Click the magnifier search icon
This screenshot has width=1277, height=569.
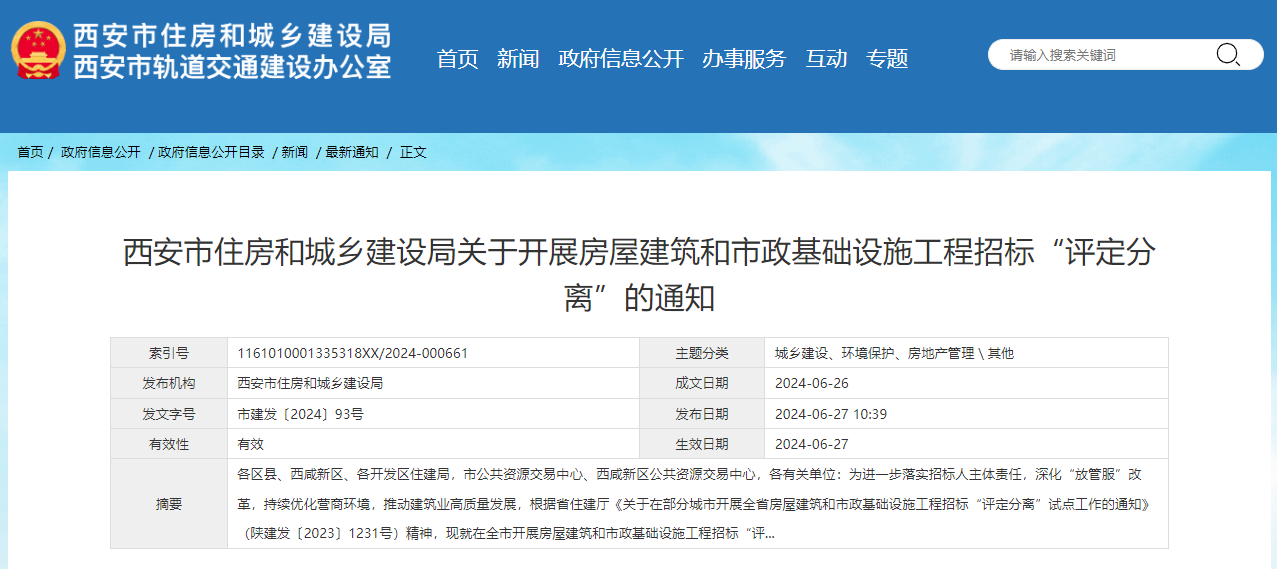[1227, 55]
